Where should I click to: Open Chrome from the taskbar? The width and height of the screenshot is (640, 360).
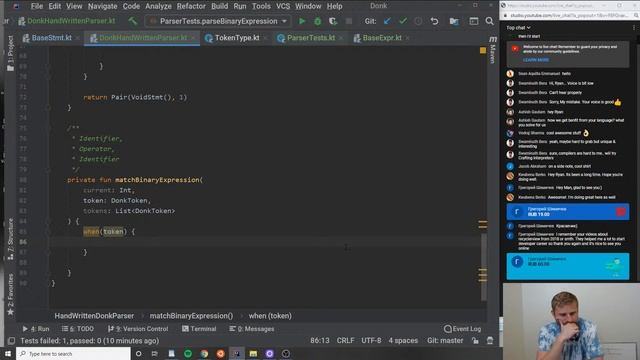coord(204,353)
